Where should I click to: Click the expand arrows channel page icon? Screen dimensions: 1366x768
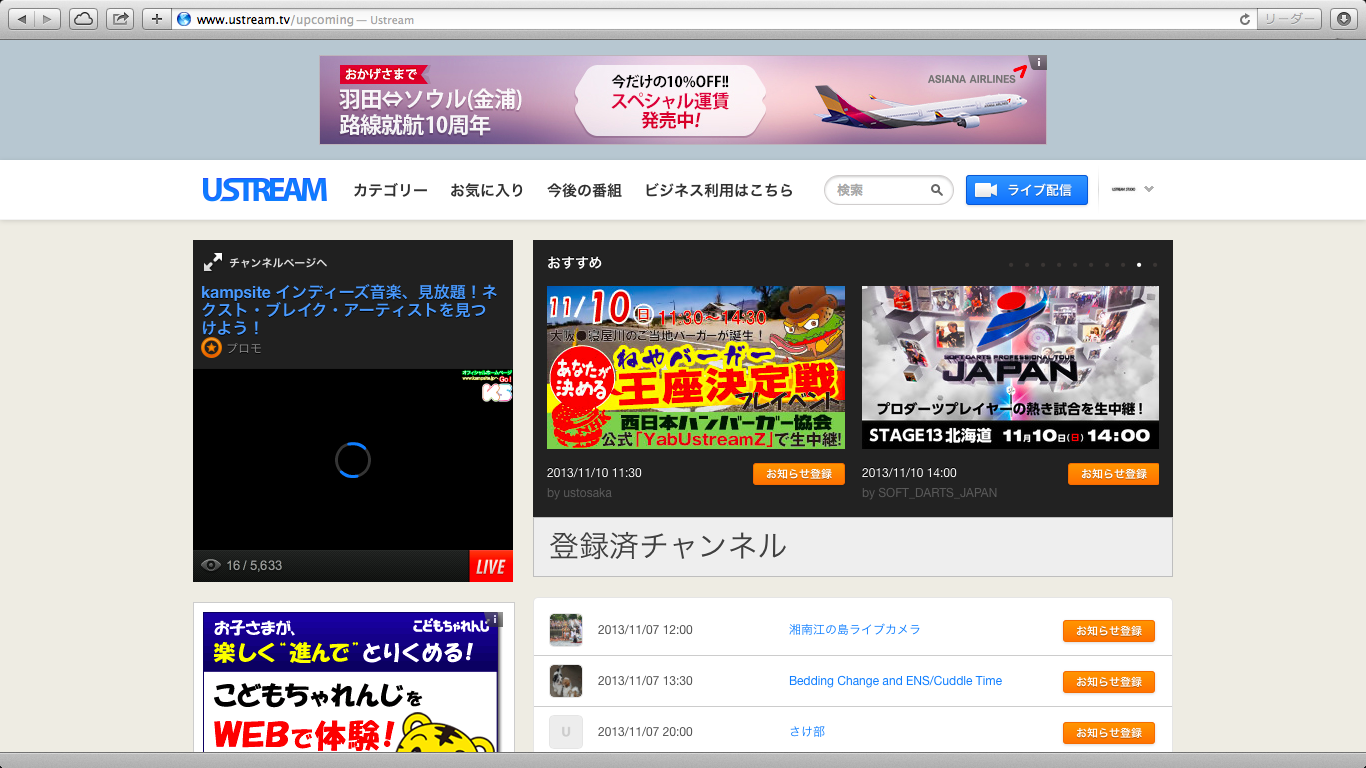(x=213, y=262)
